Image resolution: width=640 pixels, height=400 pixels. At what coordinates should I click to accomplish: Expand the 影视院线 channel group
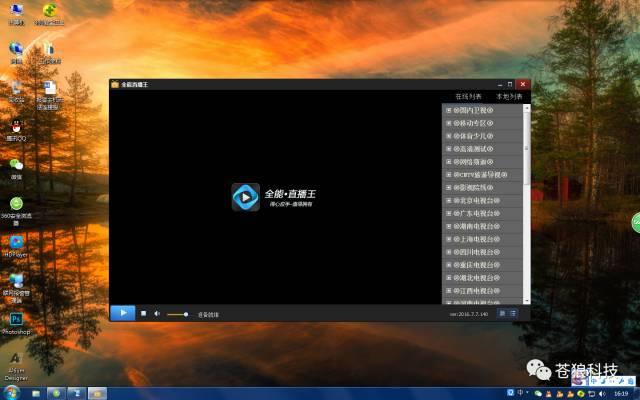coord(449,187)
